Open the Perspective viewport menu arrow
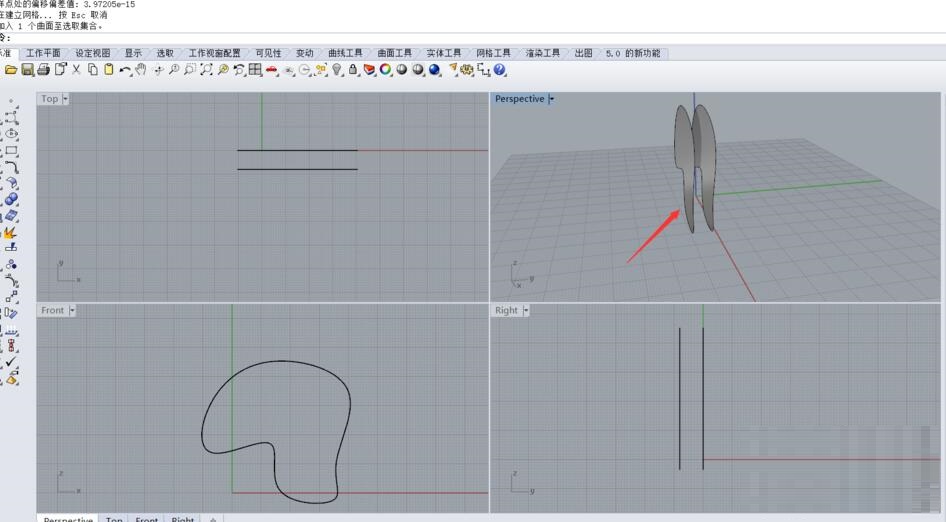Viewport: 946px width, 522px height. (552, 99)
